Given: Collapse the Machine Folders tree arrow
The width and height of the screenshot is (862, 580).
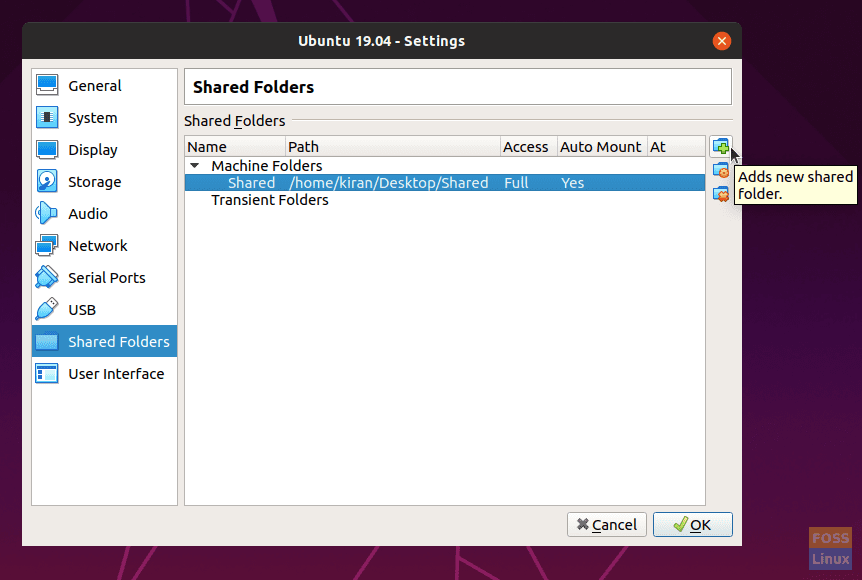Looking at the screenshot, I should [x=195, y=165].
